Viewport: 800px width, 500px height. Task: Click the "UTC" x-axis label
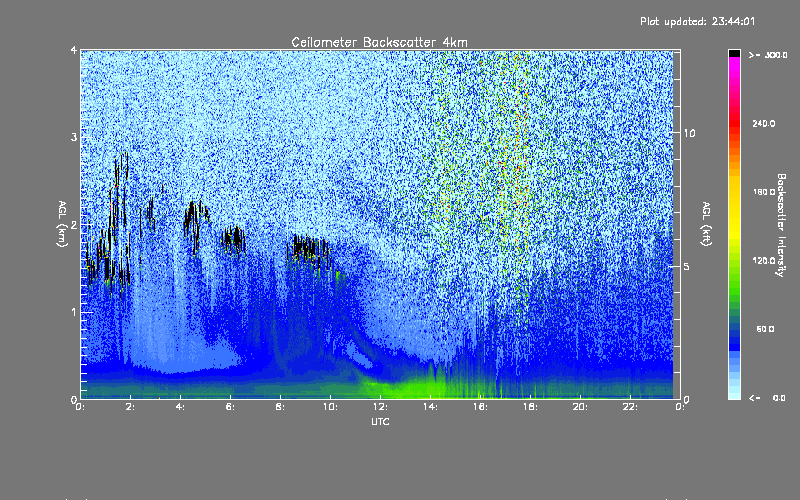(x=380, y=421)
